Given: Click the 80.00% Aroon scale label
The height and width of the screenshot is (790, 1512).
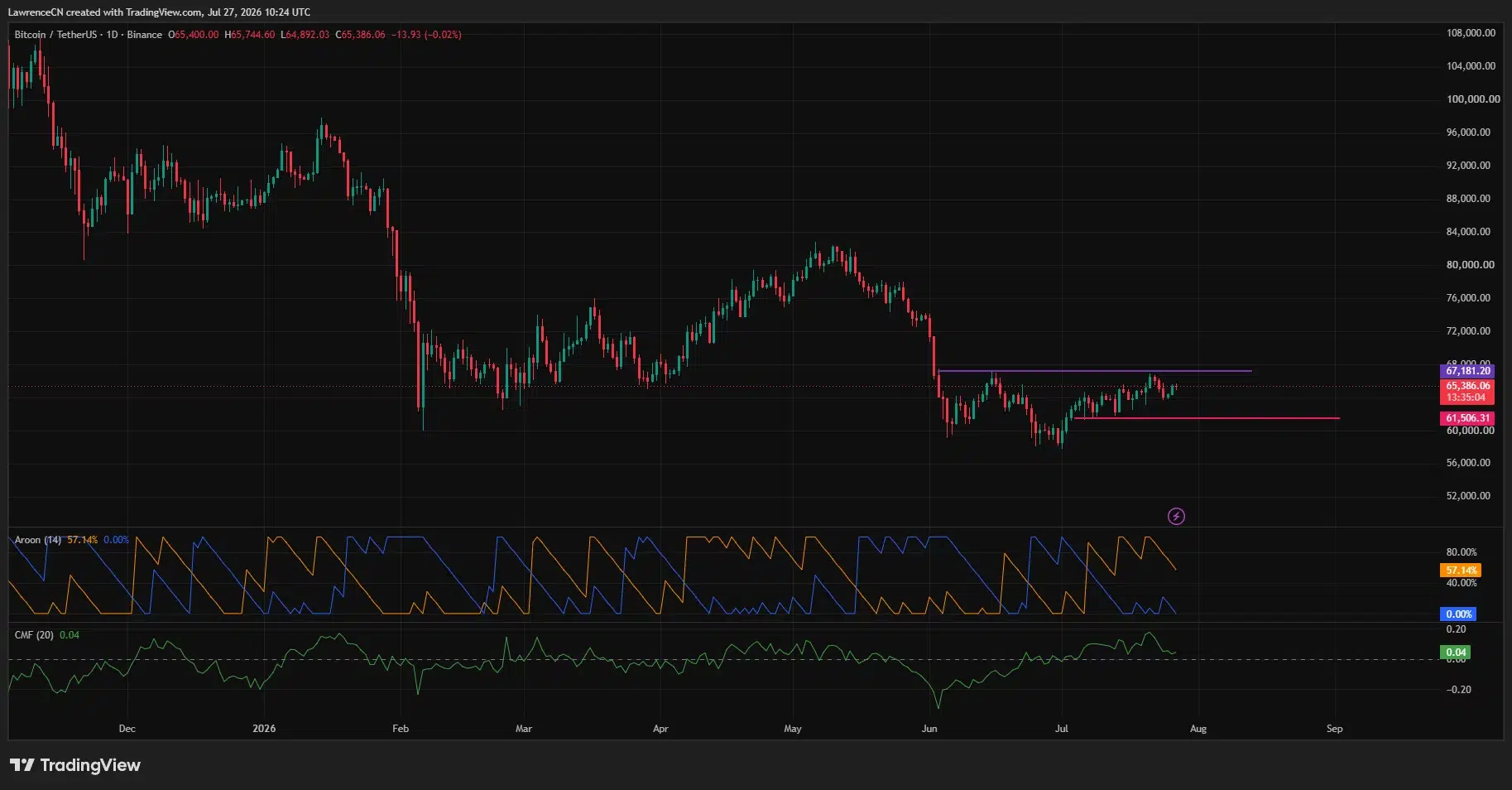Looking at the screenshot, I should coord(1462,552).
